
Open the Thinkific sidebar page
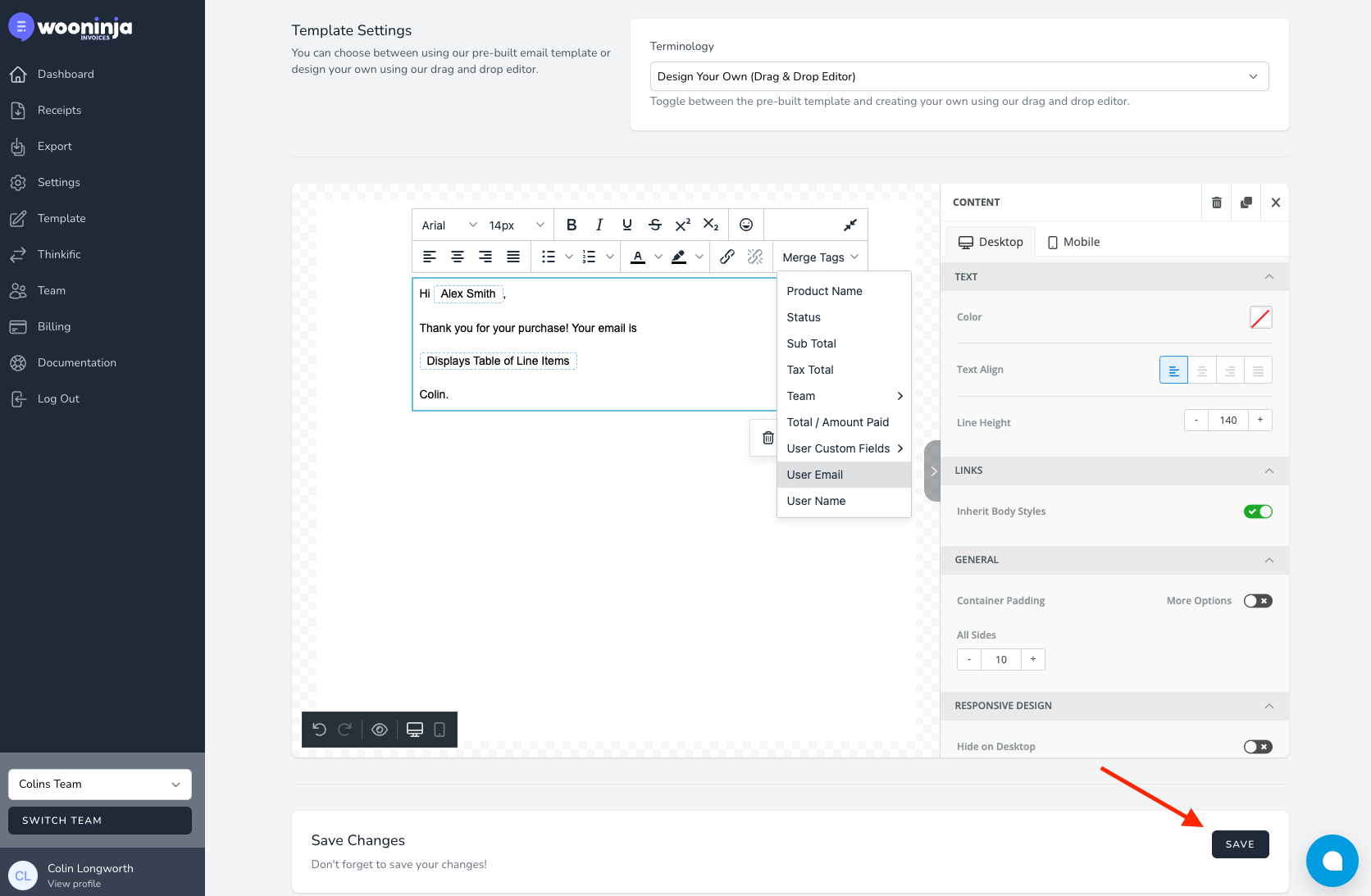click(59, 254)
